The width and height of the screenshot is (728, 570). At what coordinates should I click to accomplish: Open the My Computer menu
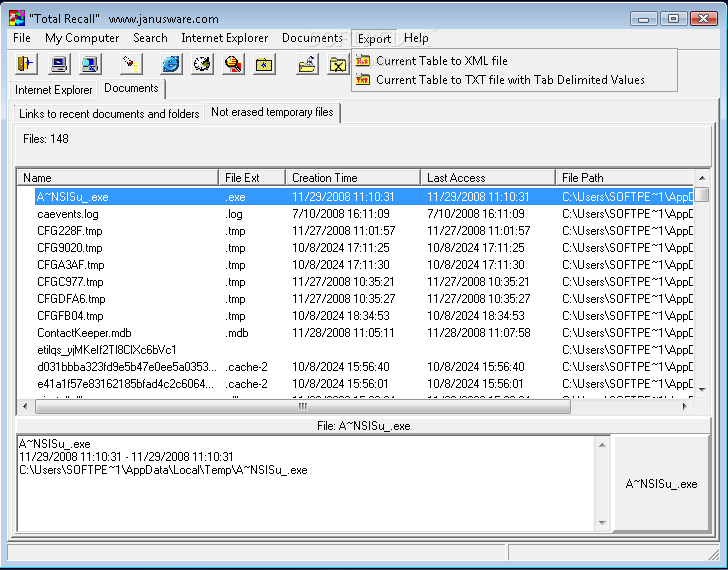coord(82,38)
